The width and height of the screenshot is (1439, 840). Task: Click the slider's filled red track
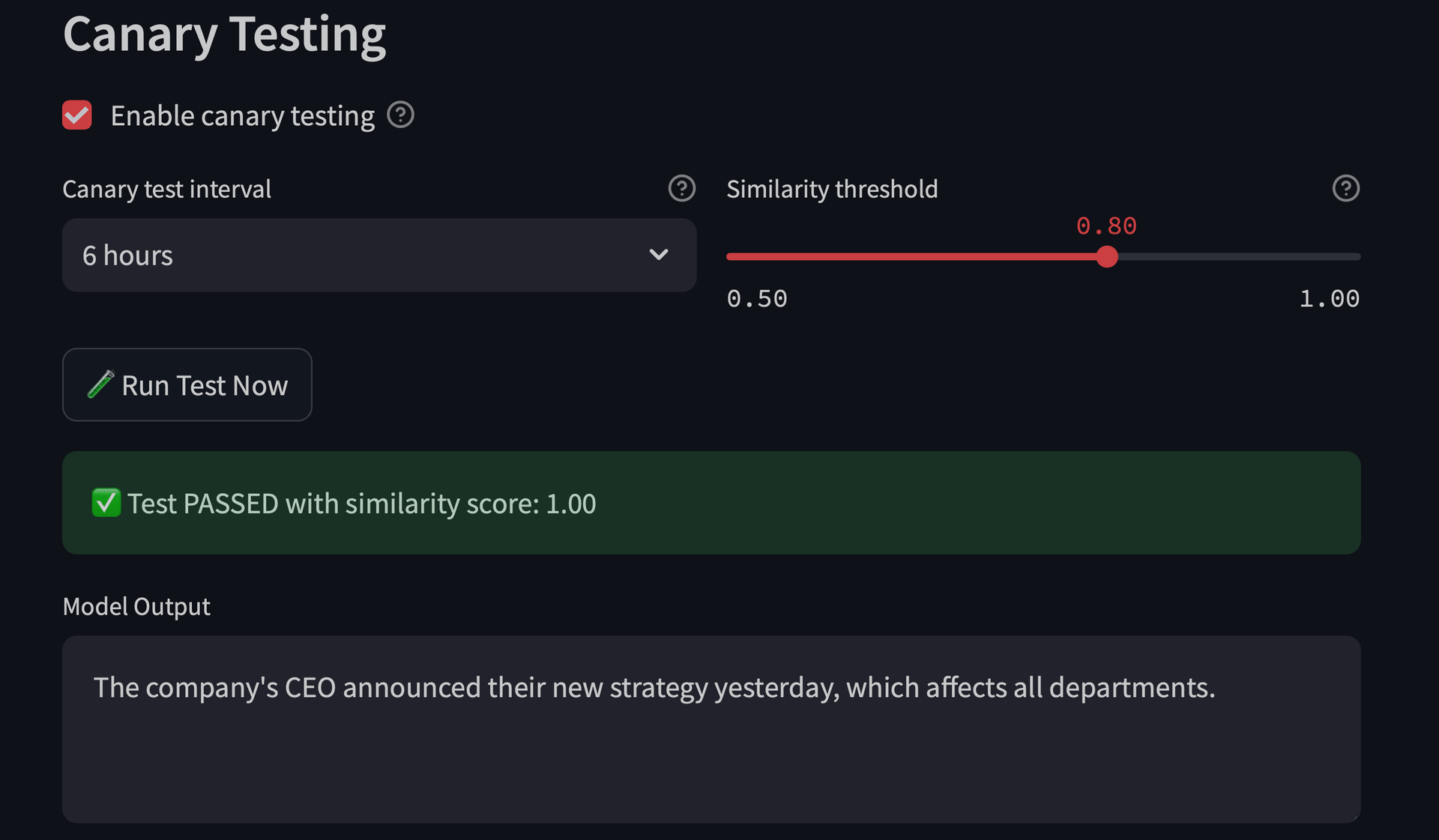pyautogui.click(x=914, y=257)
